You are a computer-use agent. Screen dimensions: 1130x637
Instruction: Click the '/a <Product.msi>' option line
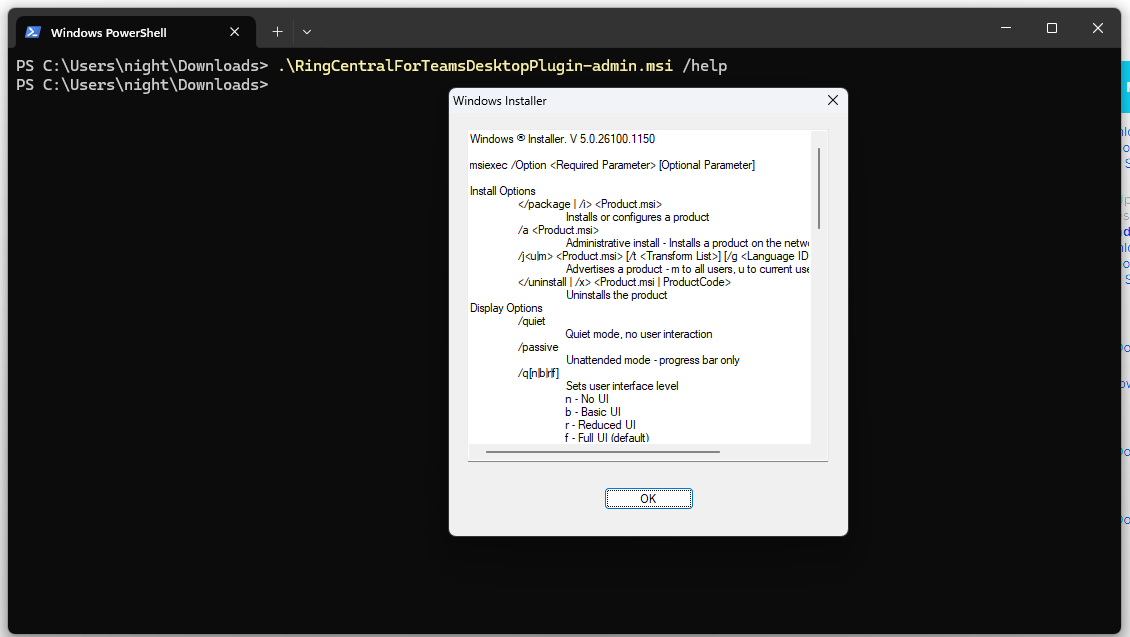coord(558,230)
